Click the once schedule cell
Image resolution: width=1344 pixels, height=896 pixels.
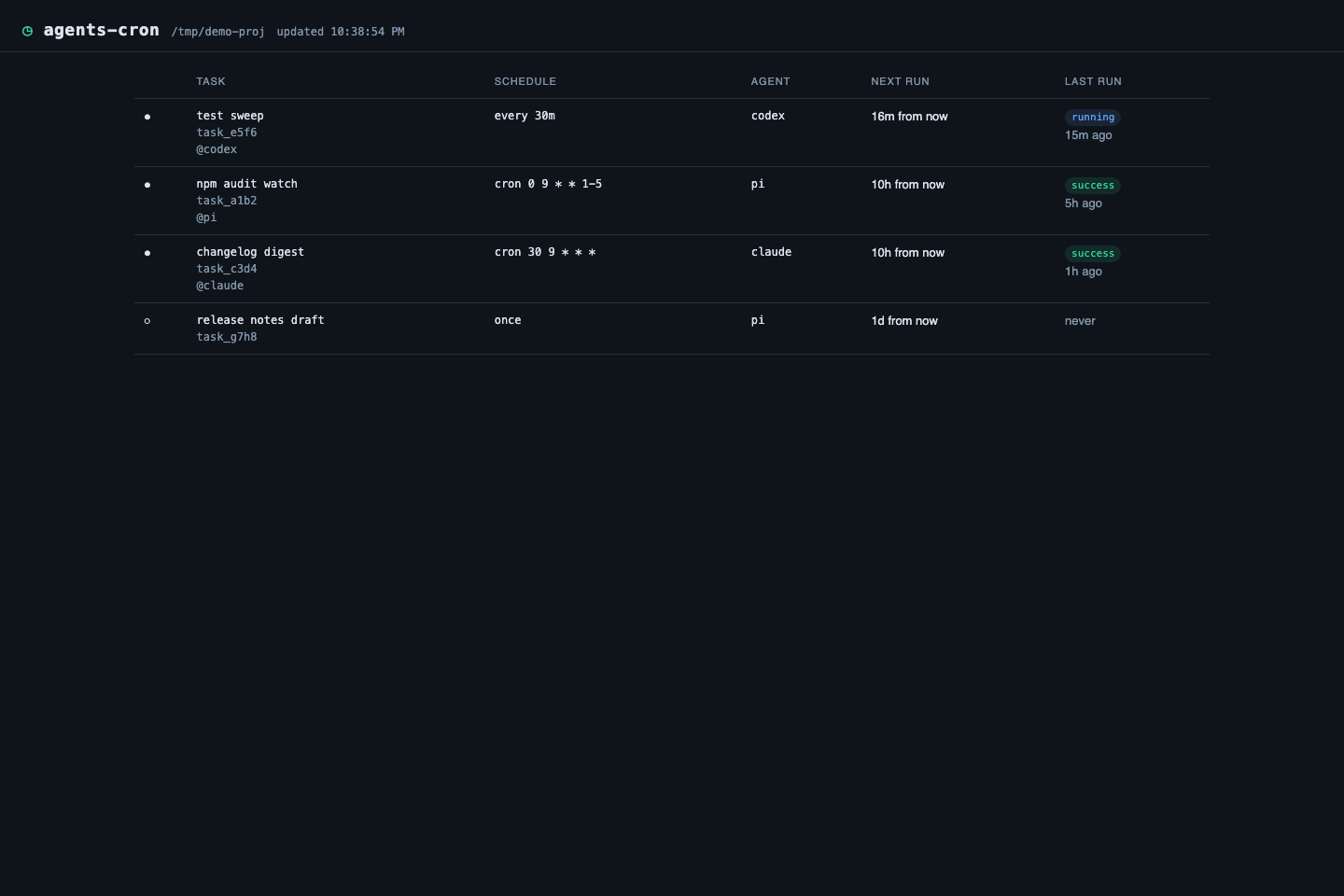click(x=508, y=320)
